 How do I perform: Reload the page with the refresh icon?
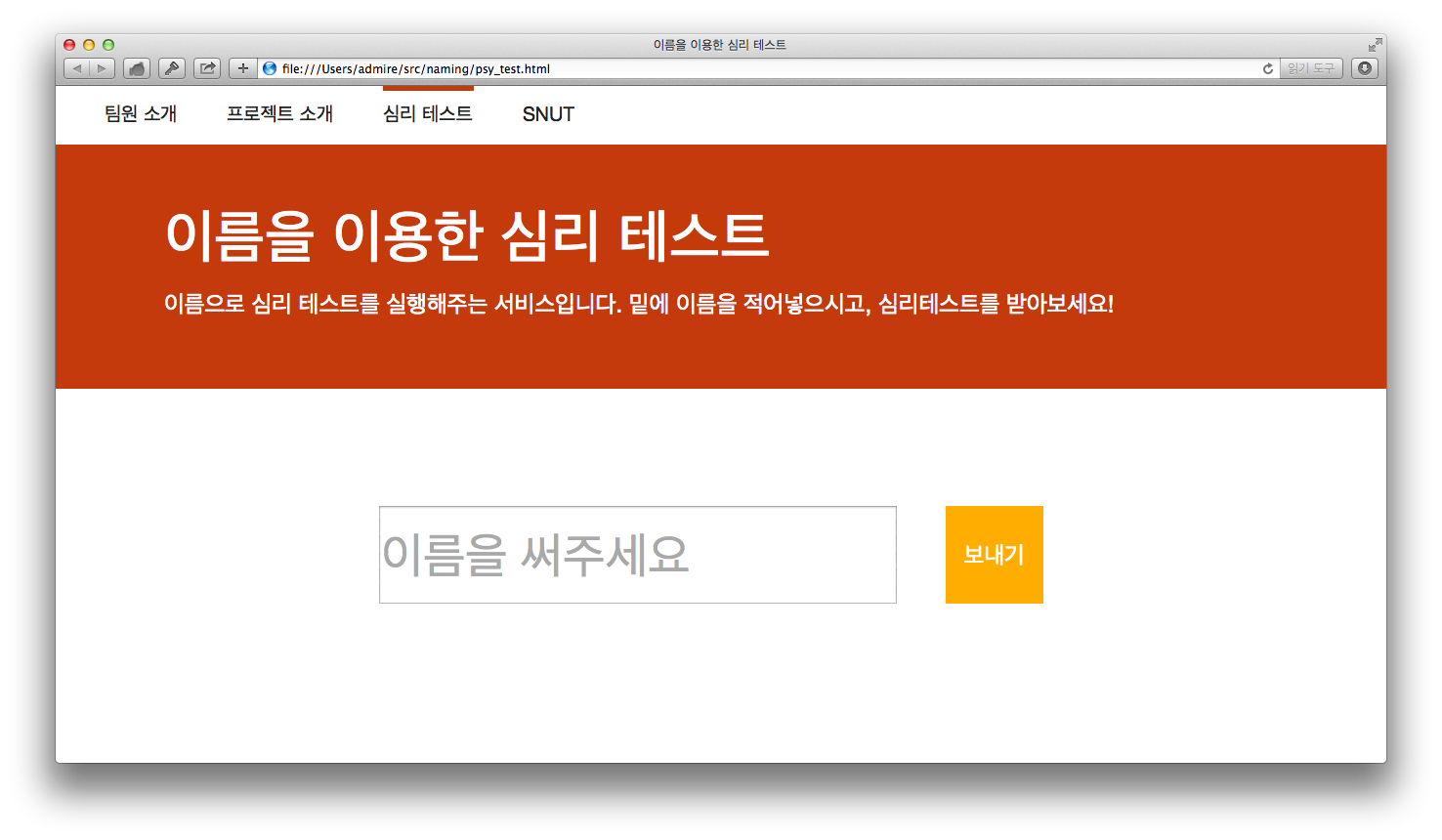1268,68
